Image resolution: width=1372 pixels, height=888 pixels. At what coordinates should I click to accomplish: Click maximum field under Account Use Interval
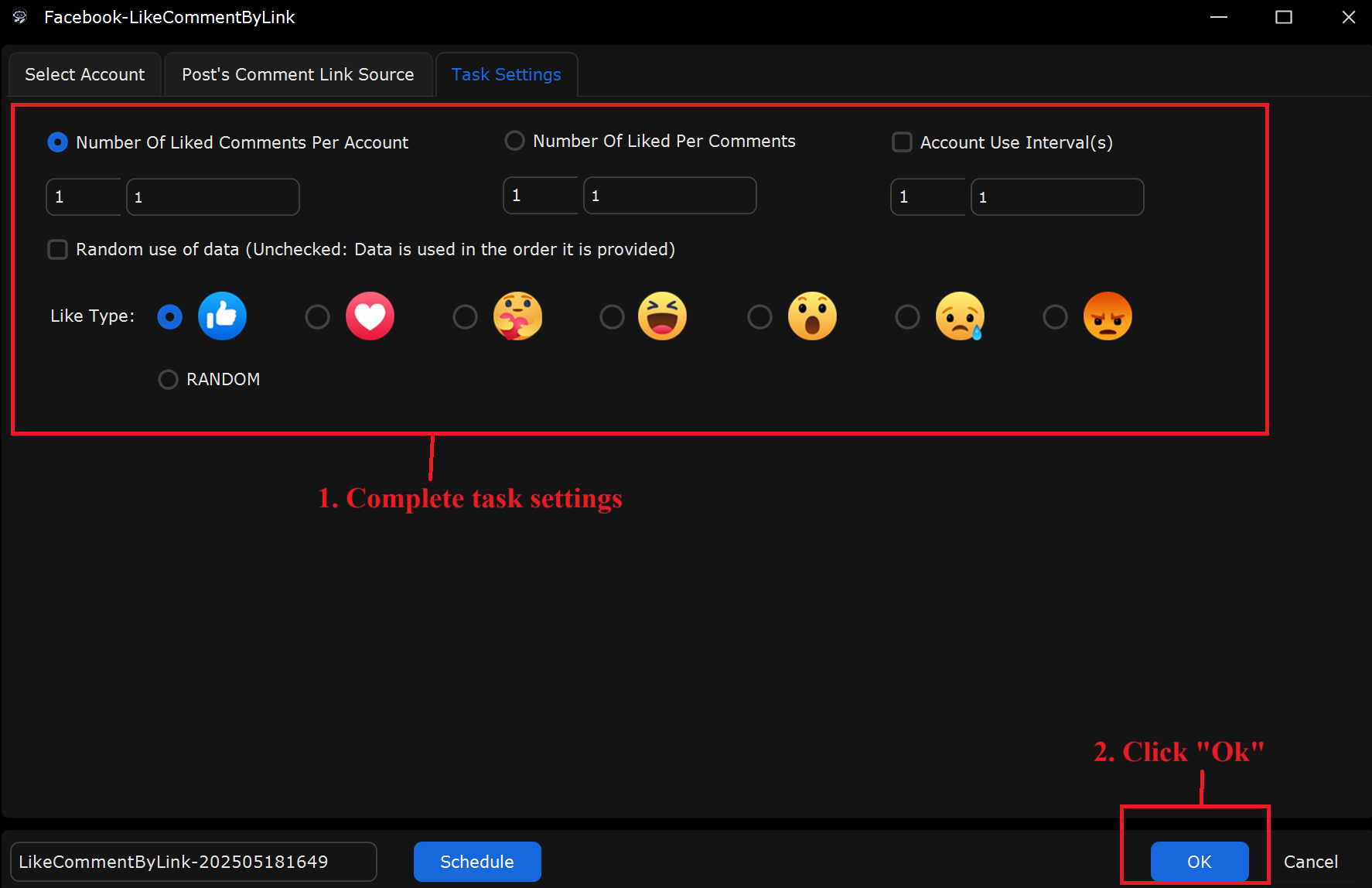[1057, 196]
